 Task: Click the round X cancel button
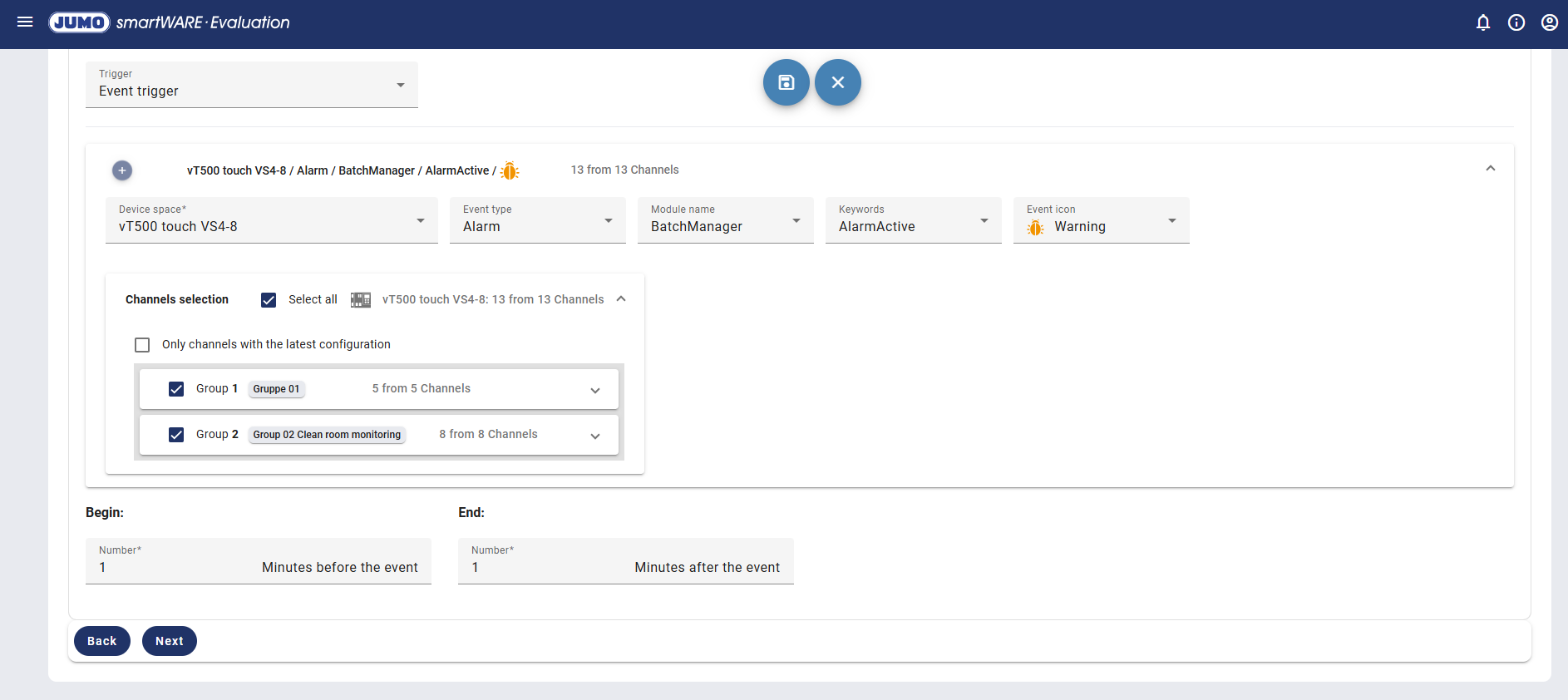pos(837,82)
